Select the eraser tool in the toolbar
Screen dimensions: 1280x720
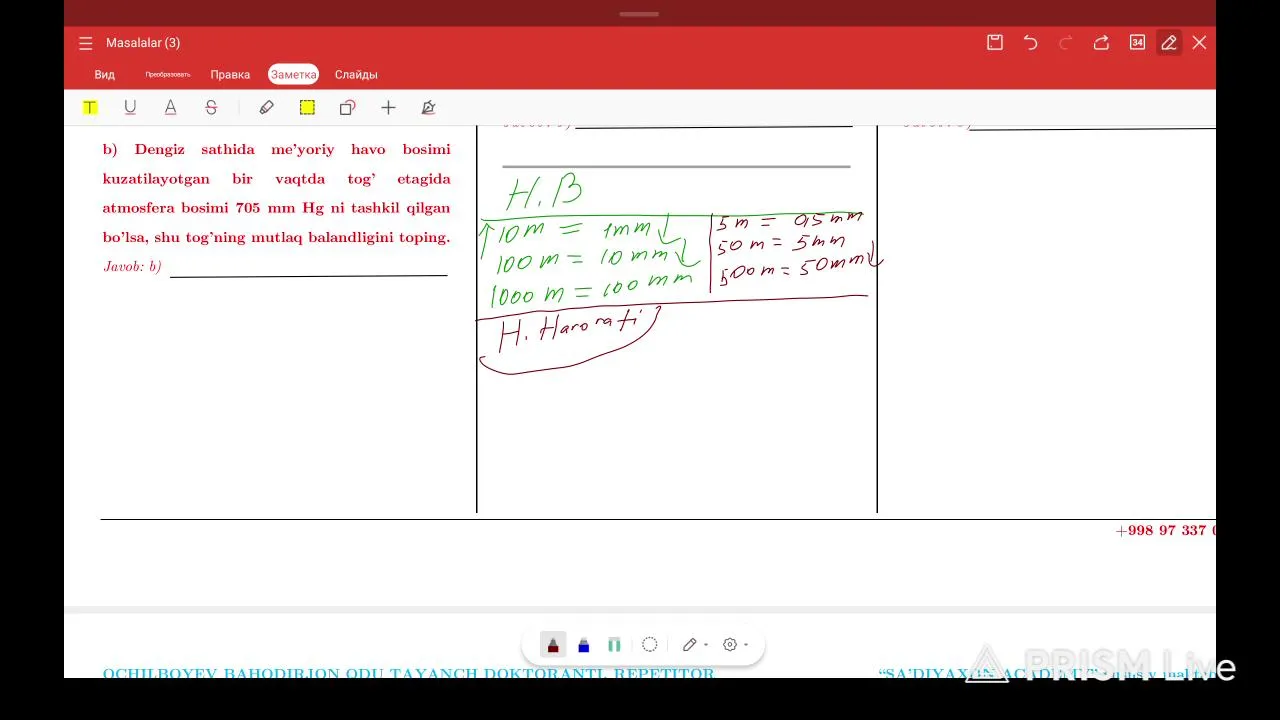(266, 107)
